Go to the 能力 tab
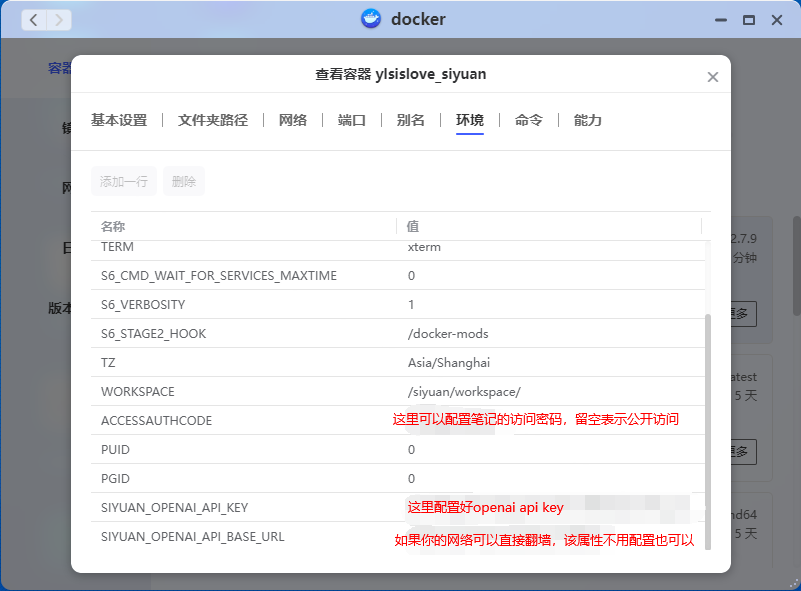The height and width of the screenshot is (591, 801). click(x=588, y=120)
